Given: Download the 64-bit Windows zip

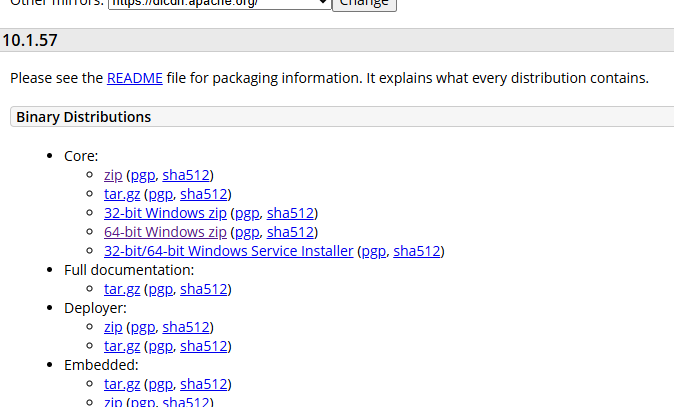Looking at the screenshot, I should [x=165, y=232].
